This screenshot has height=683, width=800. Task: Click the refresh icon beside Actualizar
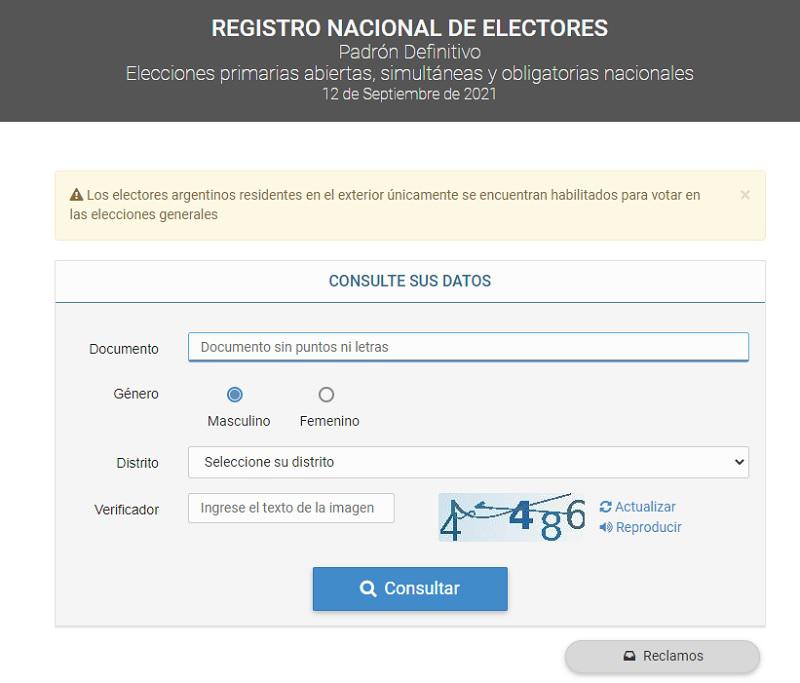pyautogui.click(x=606, y=507)
